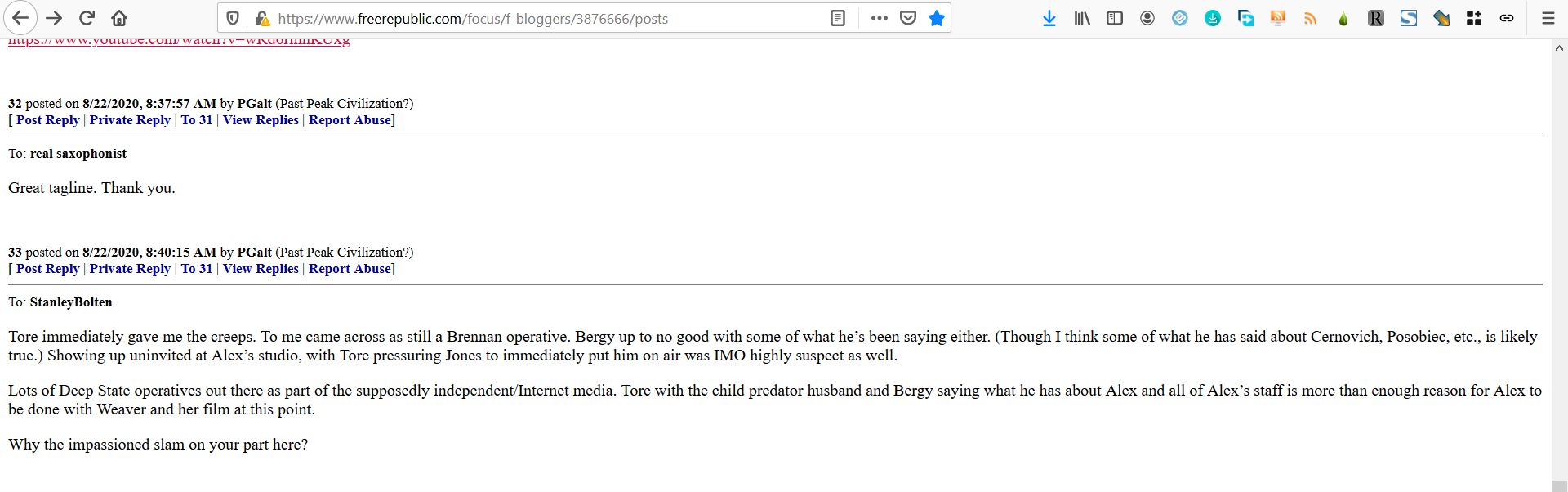The width and height of the screenshot is (1568, 492).
Task: Open the Firefox account icon
Action: pos(1147,18)
